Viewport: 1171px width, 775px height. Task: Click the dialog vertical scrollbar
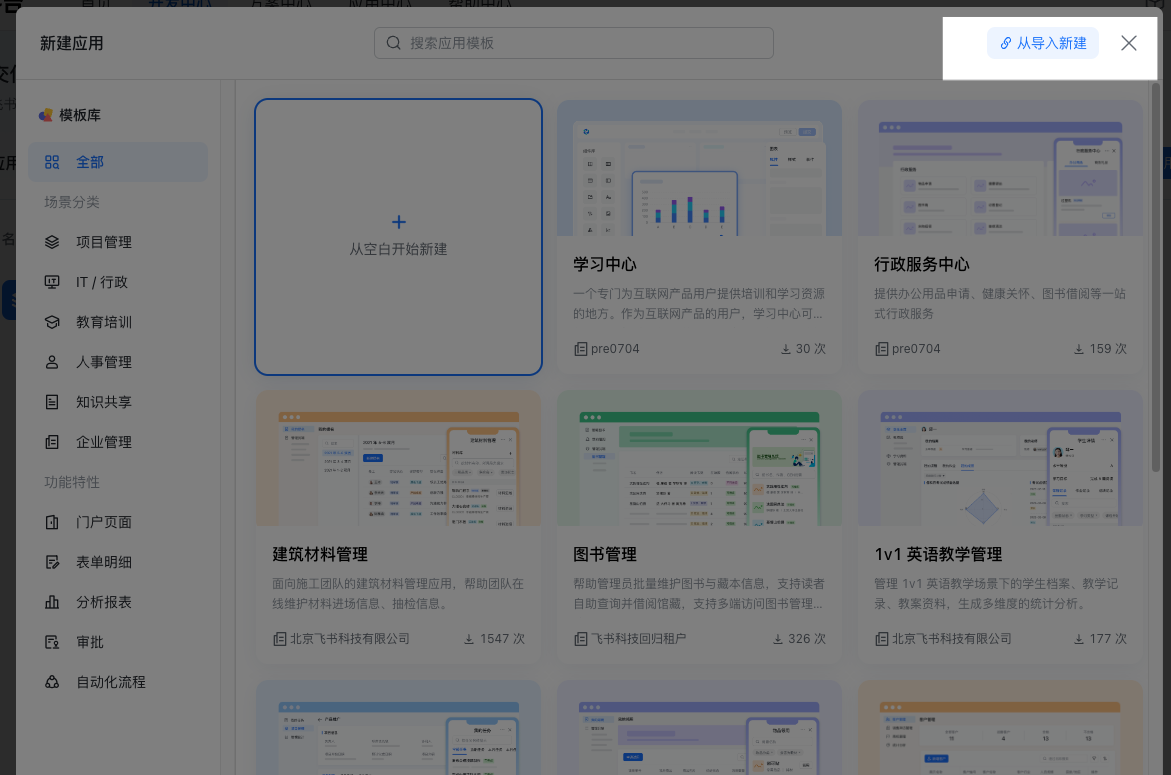coord(1155,278)
